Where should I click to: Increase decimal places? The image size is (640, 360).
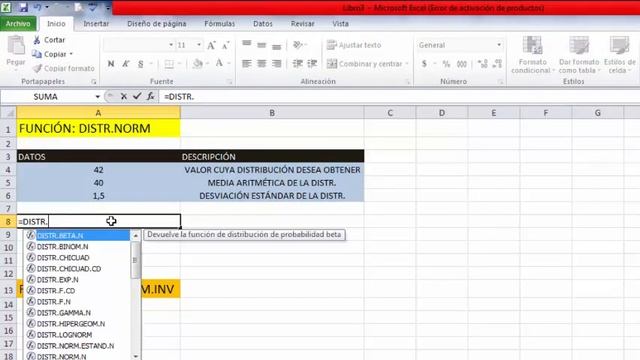[482, 64]
